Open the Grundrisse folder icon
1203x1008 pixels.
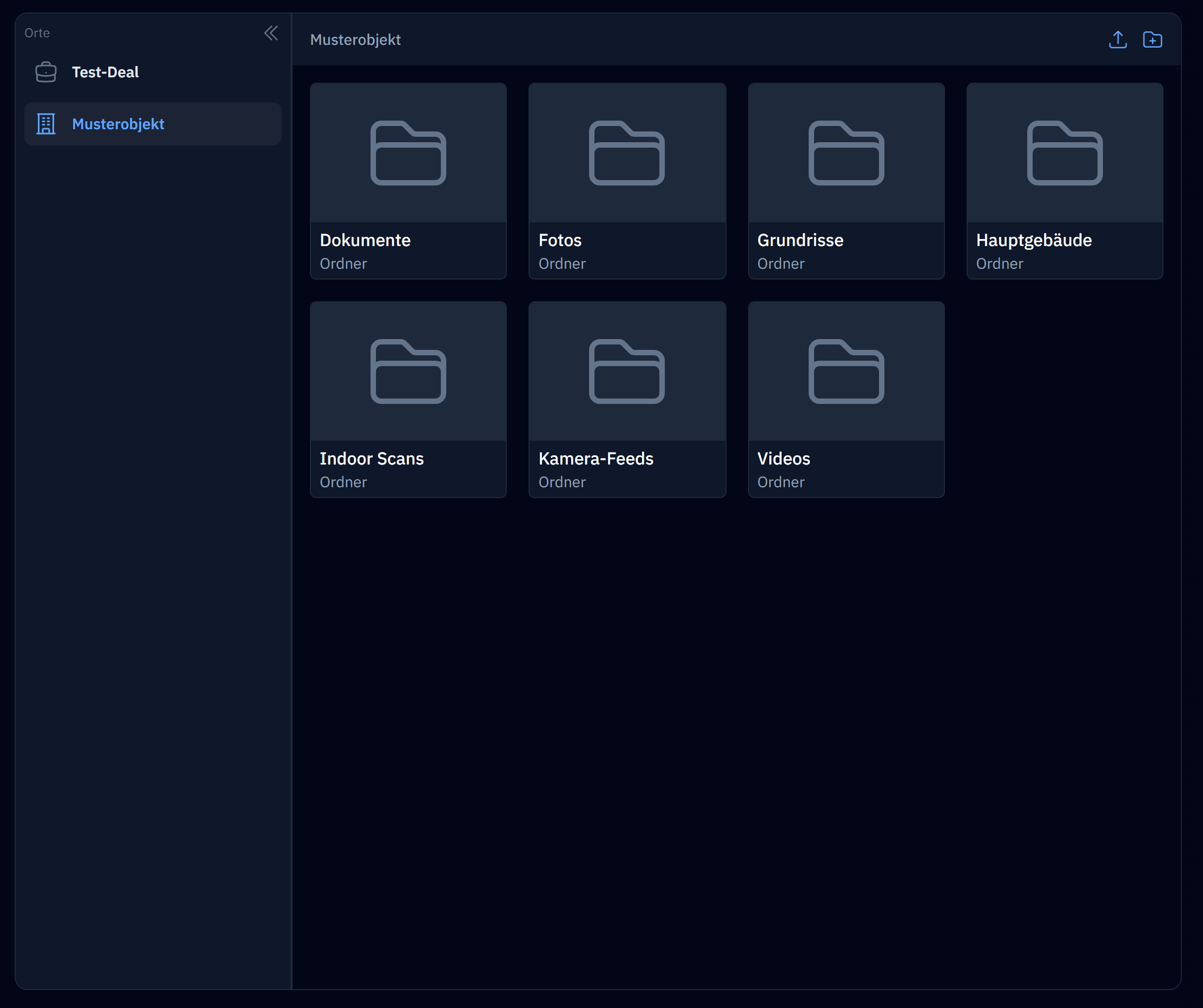click(x=845, y=153)
